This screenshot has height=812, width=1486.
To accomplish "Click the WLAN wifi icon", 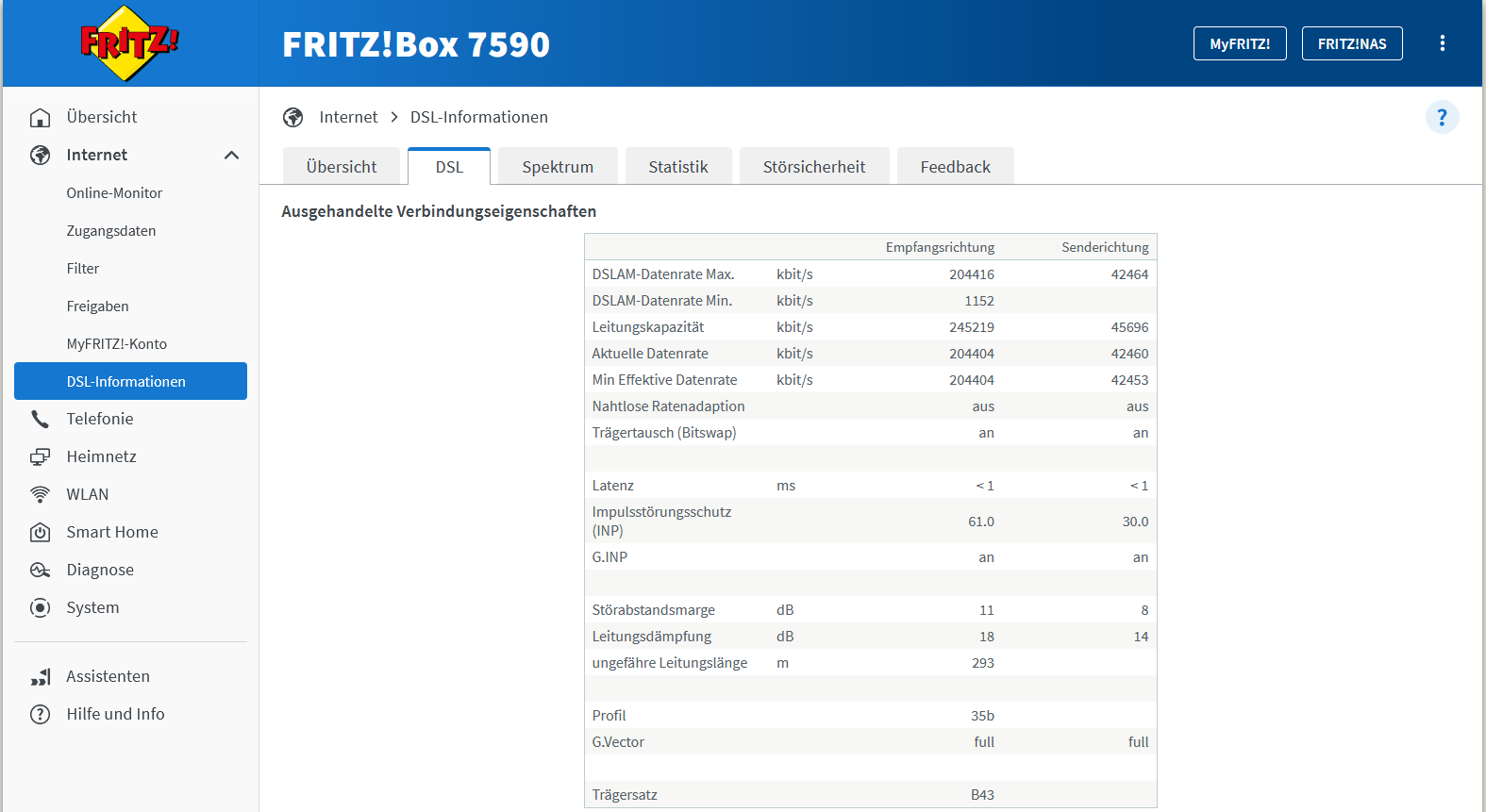I will [40, 494].
